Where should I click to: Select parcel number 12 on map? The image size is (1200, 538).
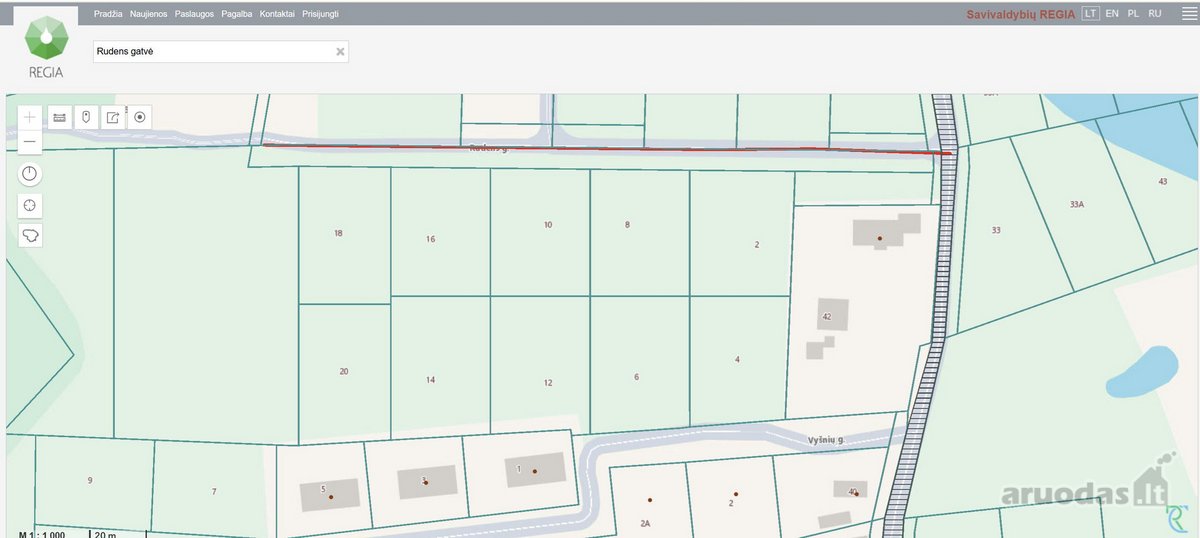pyautogui.click(x=548, y=383)
